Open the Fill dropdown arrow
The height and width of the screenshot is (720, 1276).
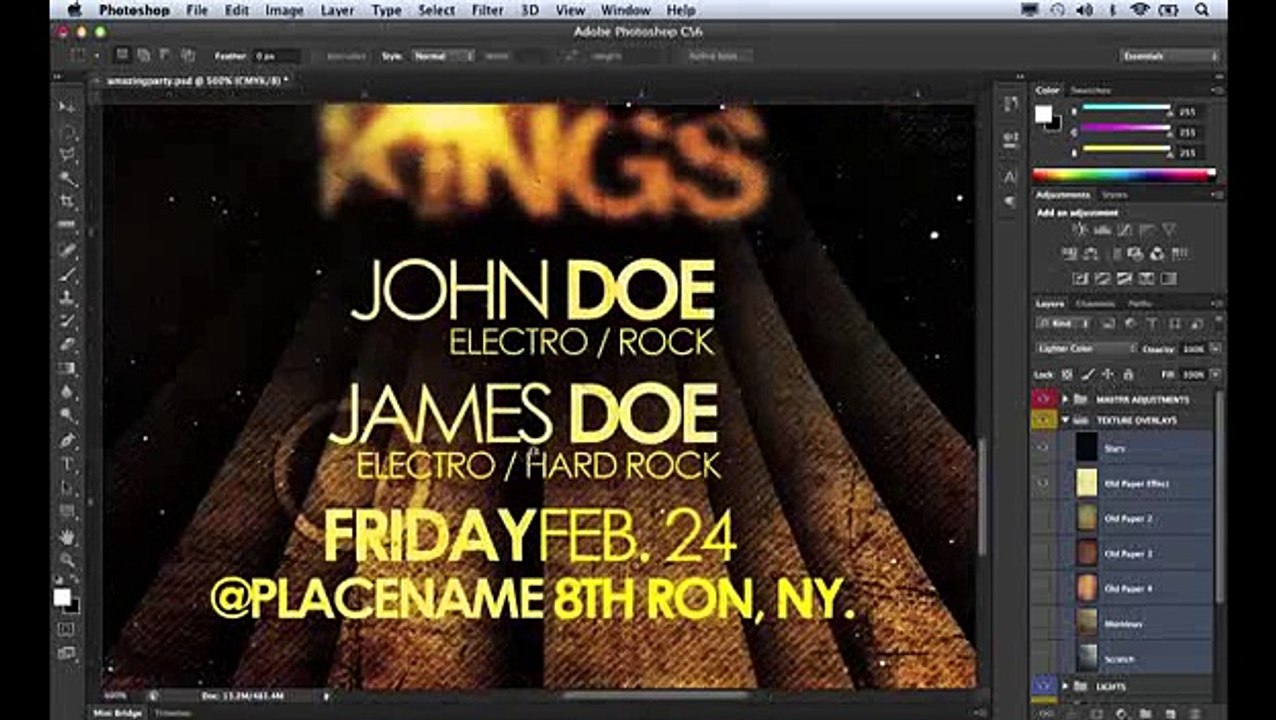coord(1214,374)
